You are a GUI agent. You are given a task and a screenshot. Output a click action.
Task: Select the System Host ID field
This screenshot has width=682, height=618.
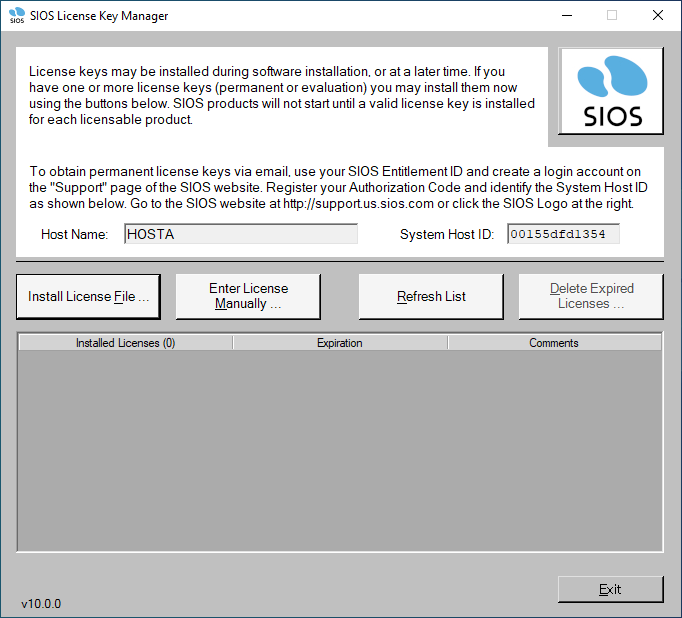click(563, 234)
